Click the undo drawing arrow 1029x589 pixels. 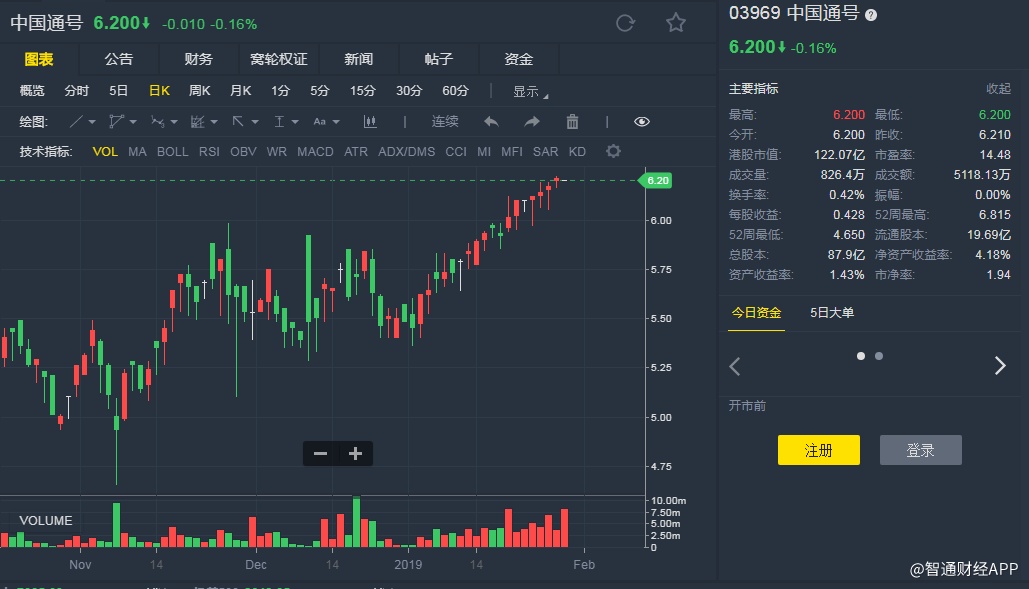491,122
